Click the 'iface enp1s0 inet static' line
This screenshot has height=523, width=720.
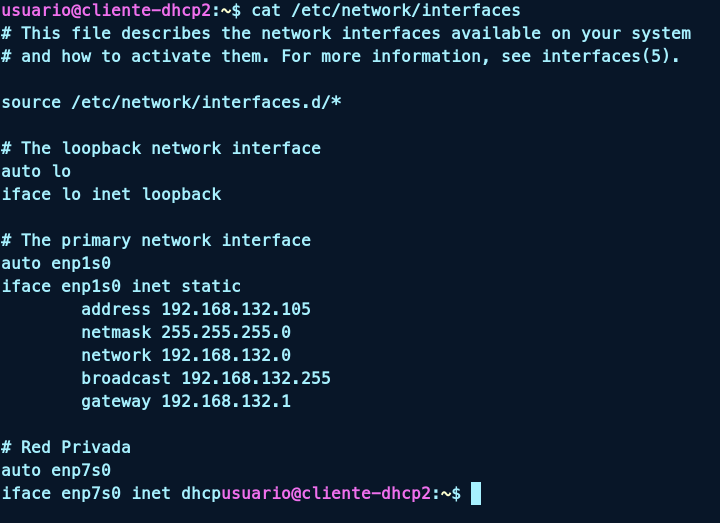click(121, 286)
